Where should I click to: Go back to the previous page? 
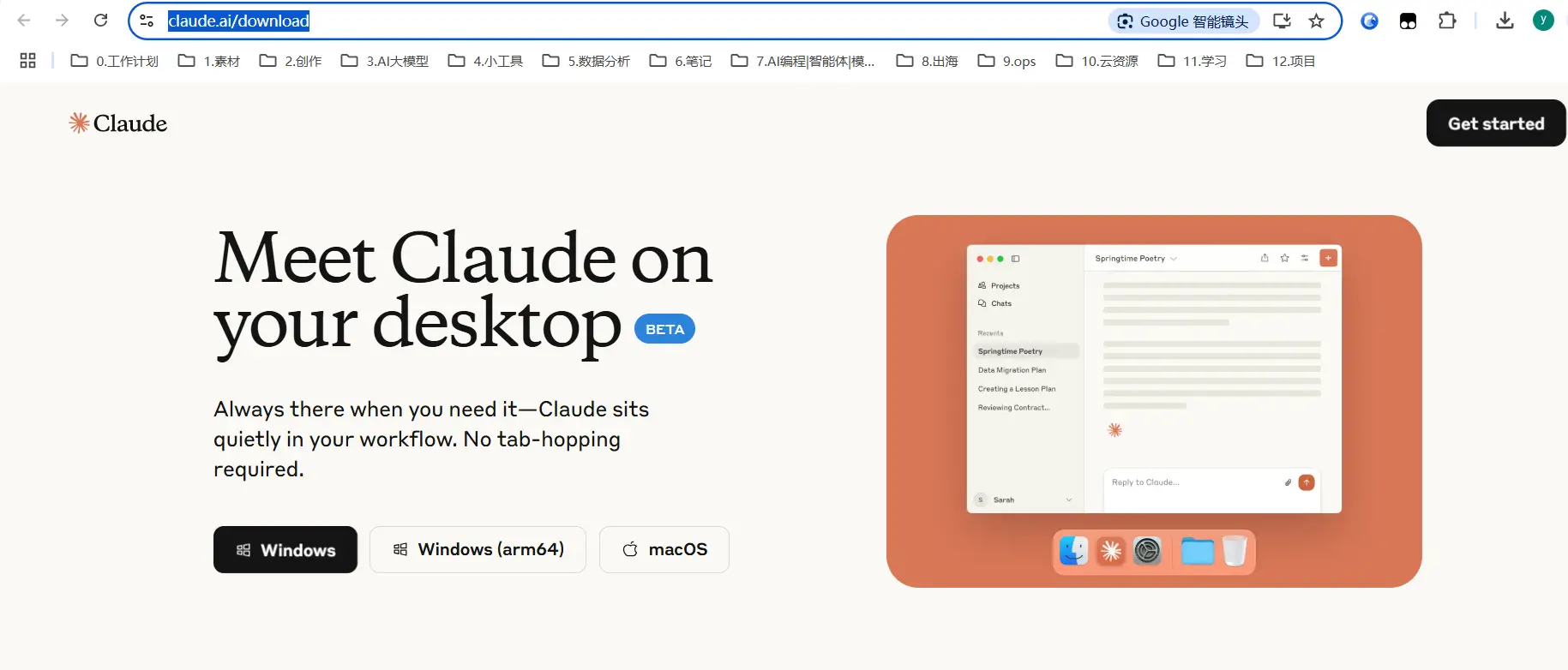(x=24, y=21)
